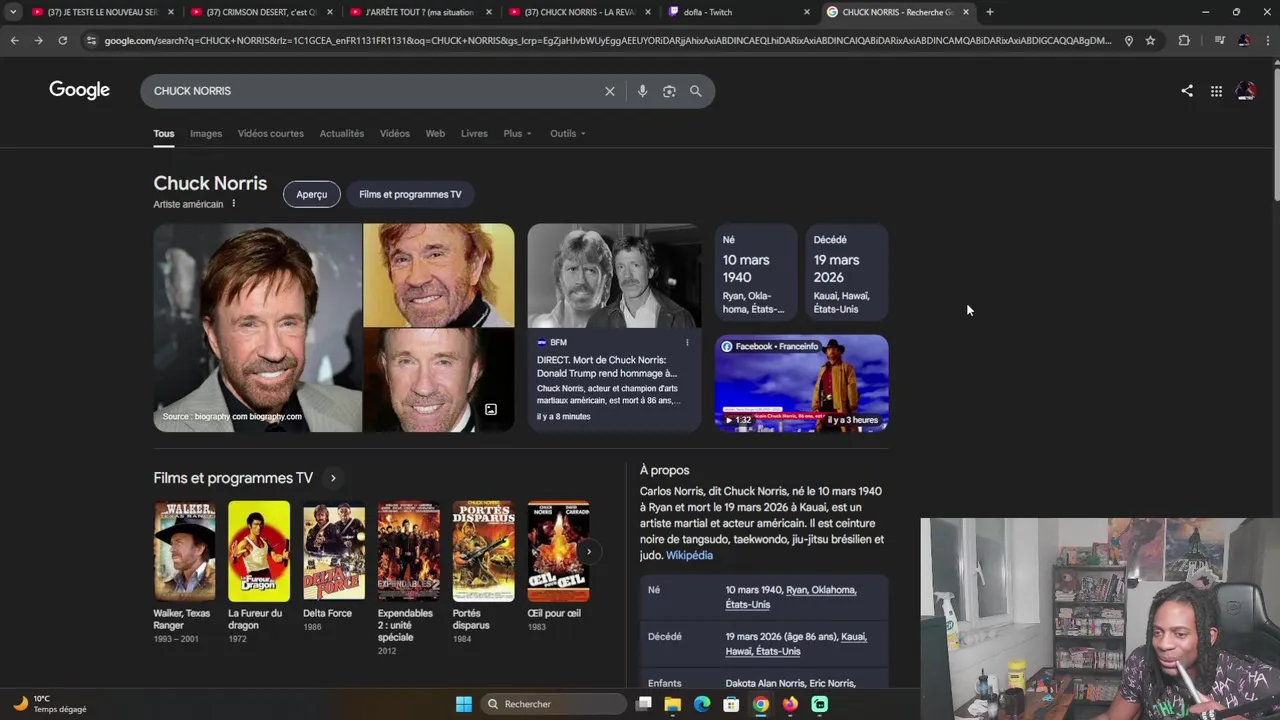Switch to the Images tab

coord(206,133)
